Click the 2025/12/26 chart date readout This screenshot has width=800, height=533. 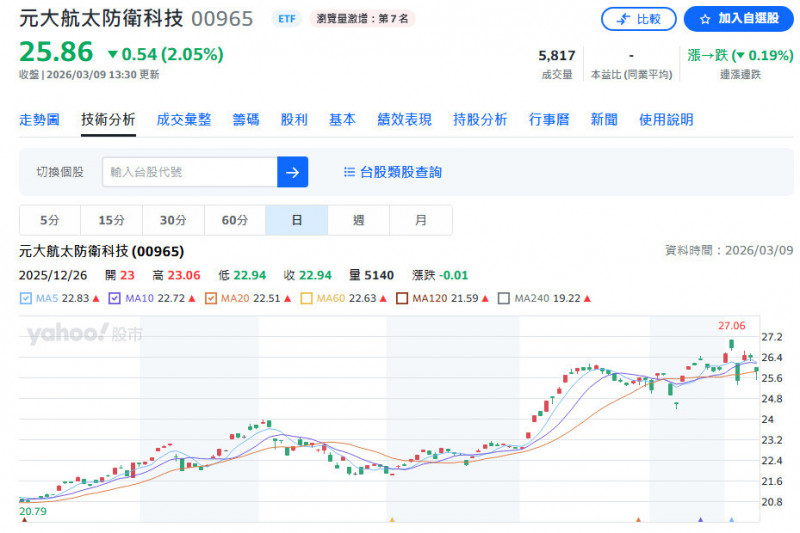(53, 275)
